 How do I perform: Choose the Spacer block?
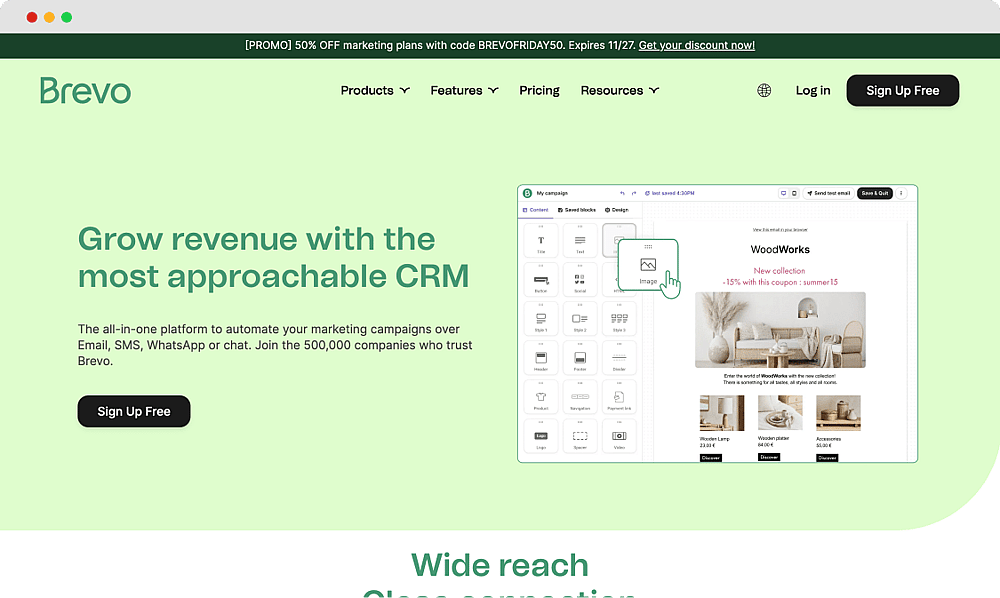click(580, 437)
